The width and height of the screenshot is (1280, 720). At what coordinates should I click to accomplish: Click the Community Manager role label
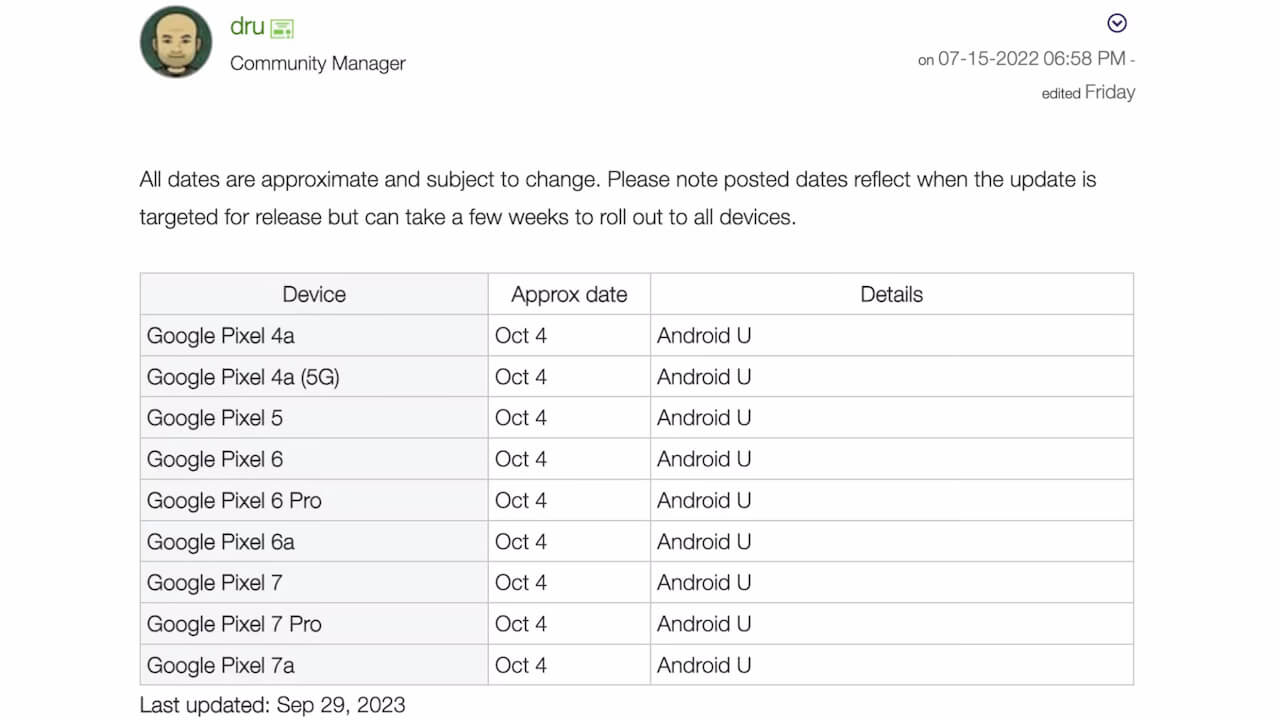pyautogui.click(x=318, y=63)
